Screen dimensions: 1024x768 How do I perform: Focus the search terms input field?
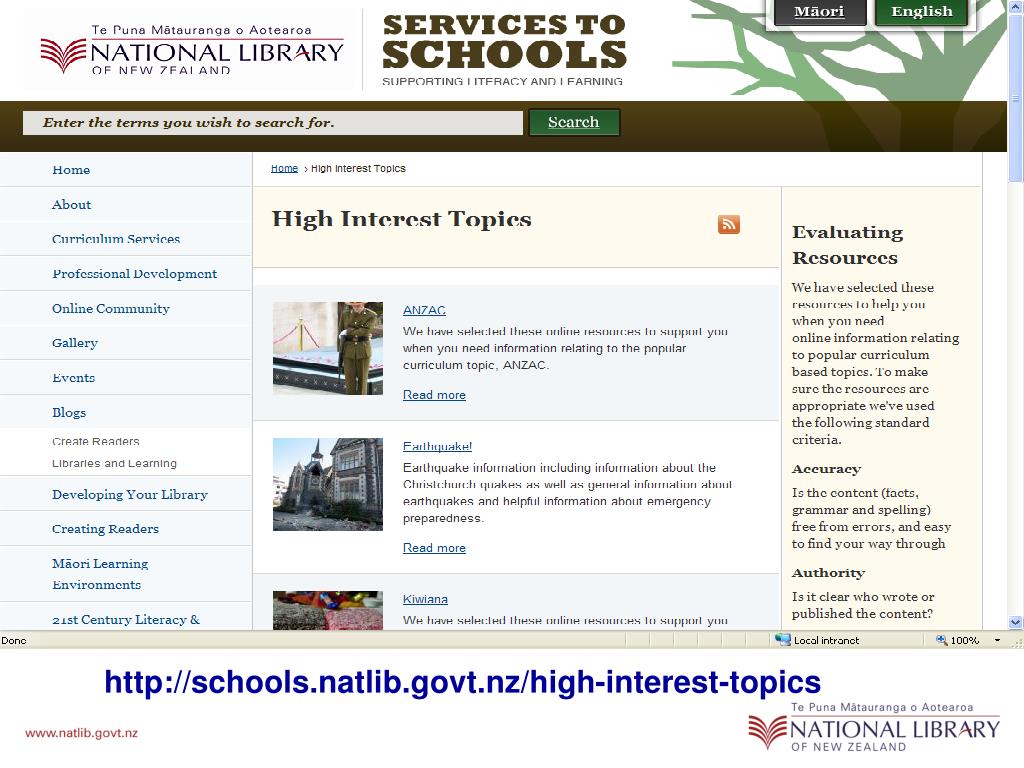point(273,123)
